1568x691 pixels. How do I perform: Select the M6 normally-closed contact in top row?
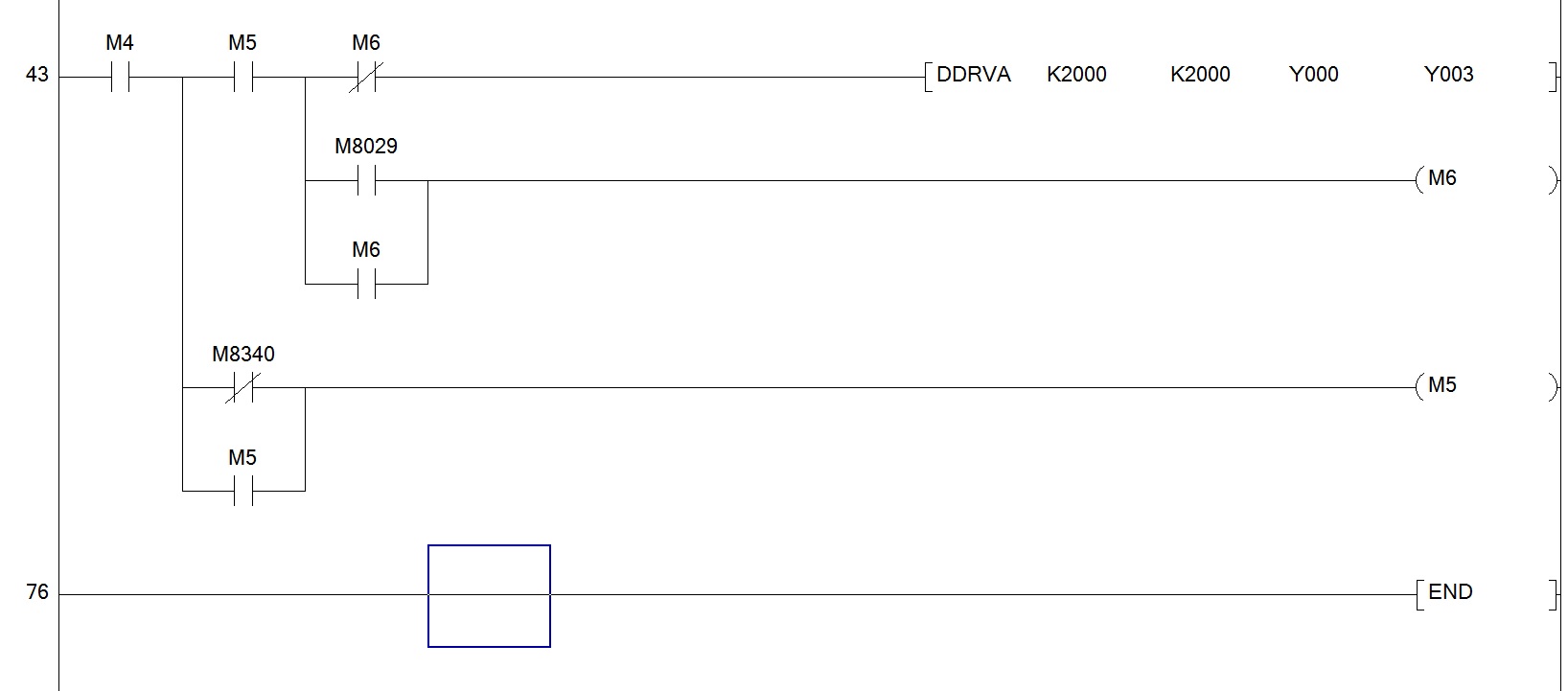pyautogui.click(x=365, y=78)
